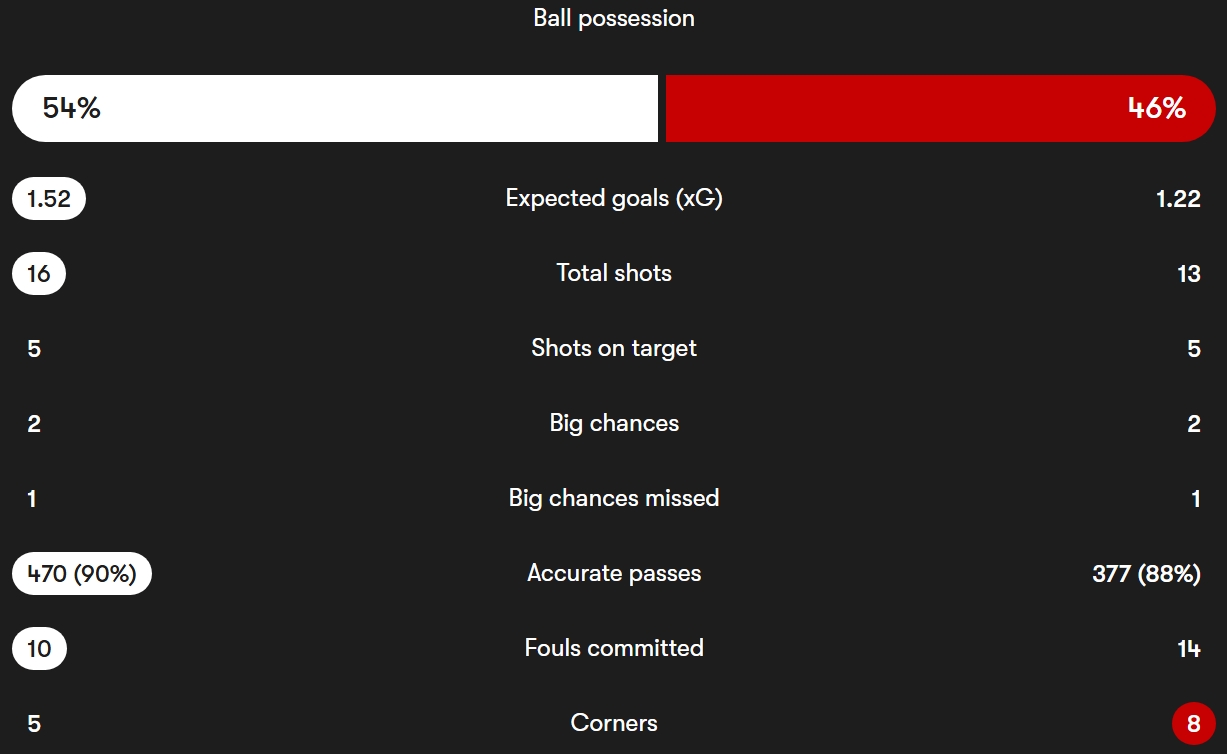Select the 16 total shots badge

click(x=39, y=274)
